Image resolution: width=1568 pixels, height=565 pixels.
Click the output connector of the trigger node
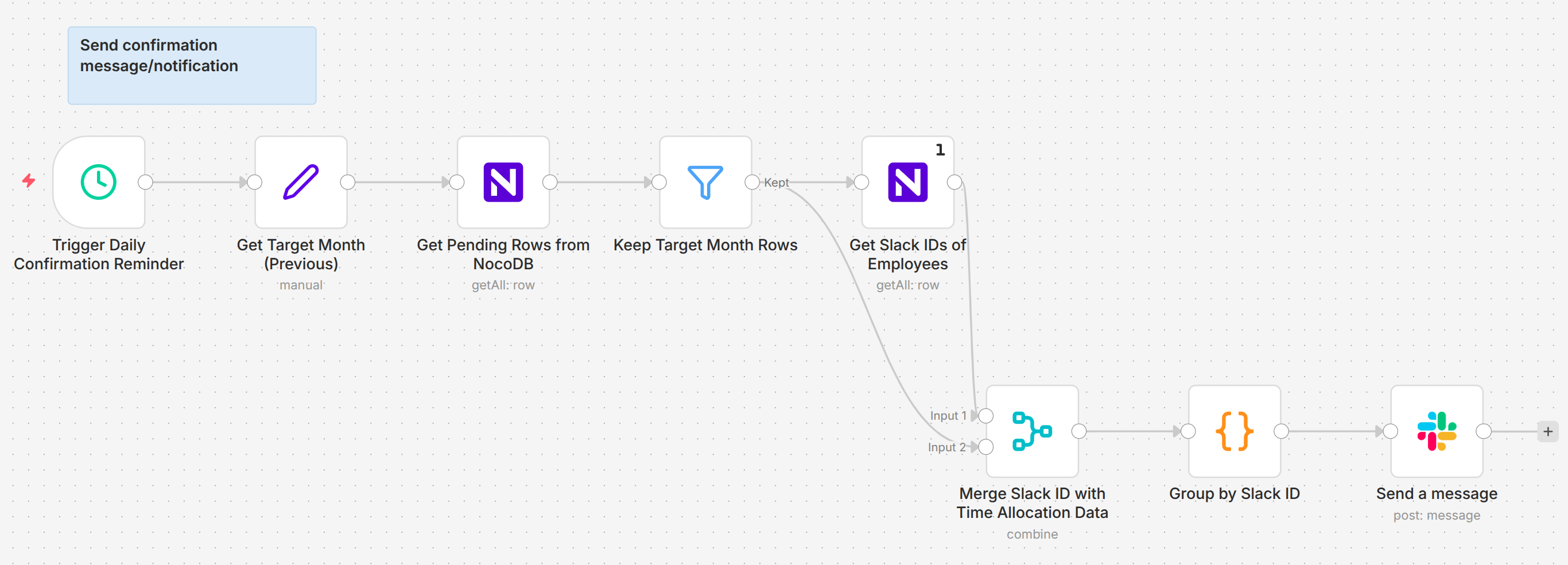146,181
